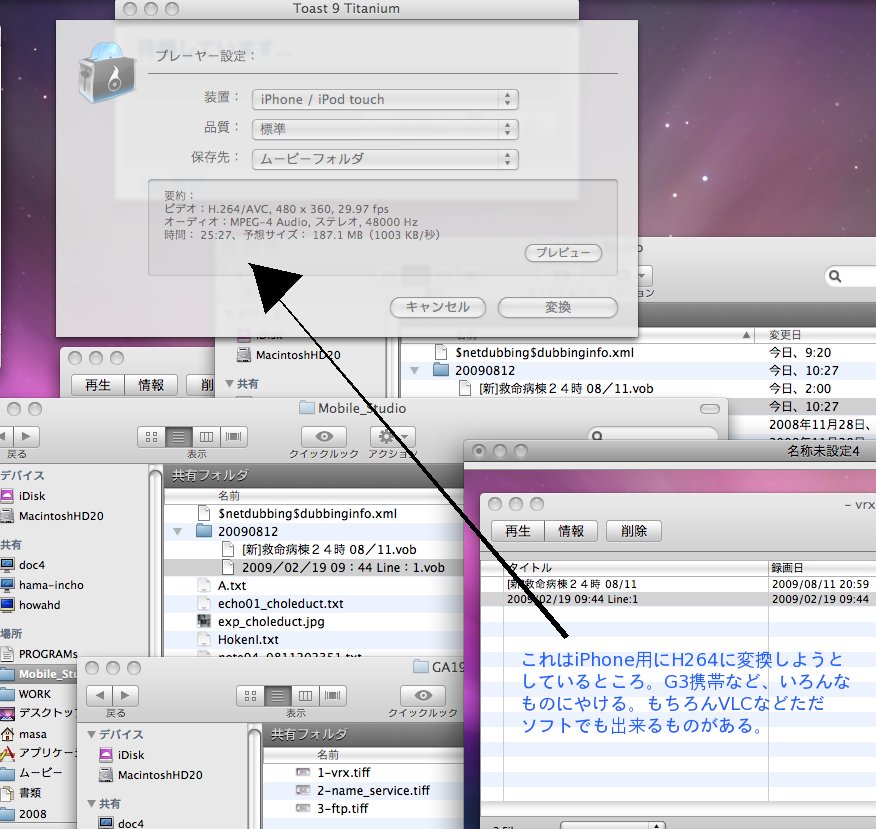876x829 pixels.
Task: Open the 装置 device popup in Toast
Action: pyautogui.click(x=385, y=99)
